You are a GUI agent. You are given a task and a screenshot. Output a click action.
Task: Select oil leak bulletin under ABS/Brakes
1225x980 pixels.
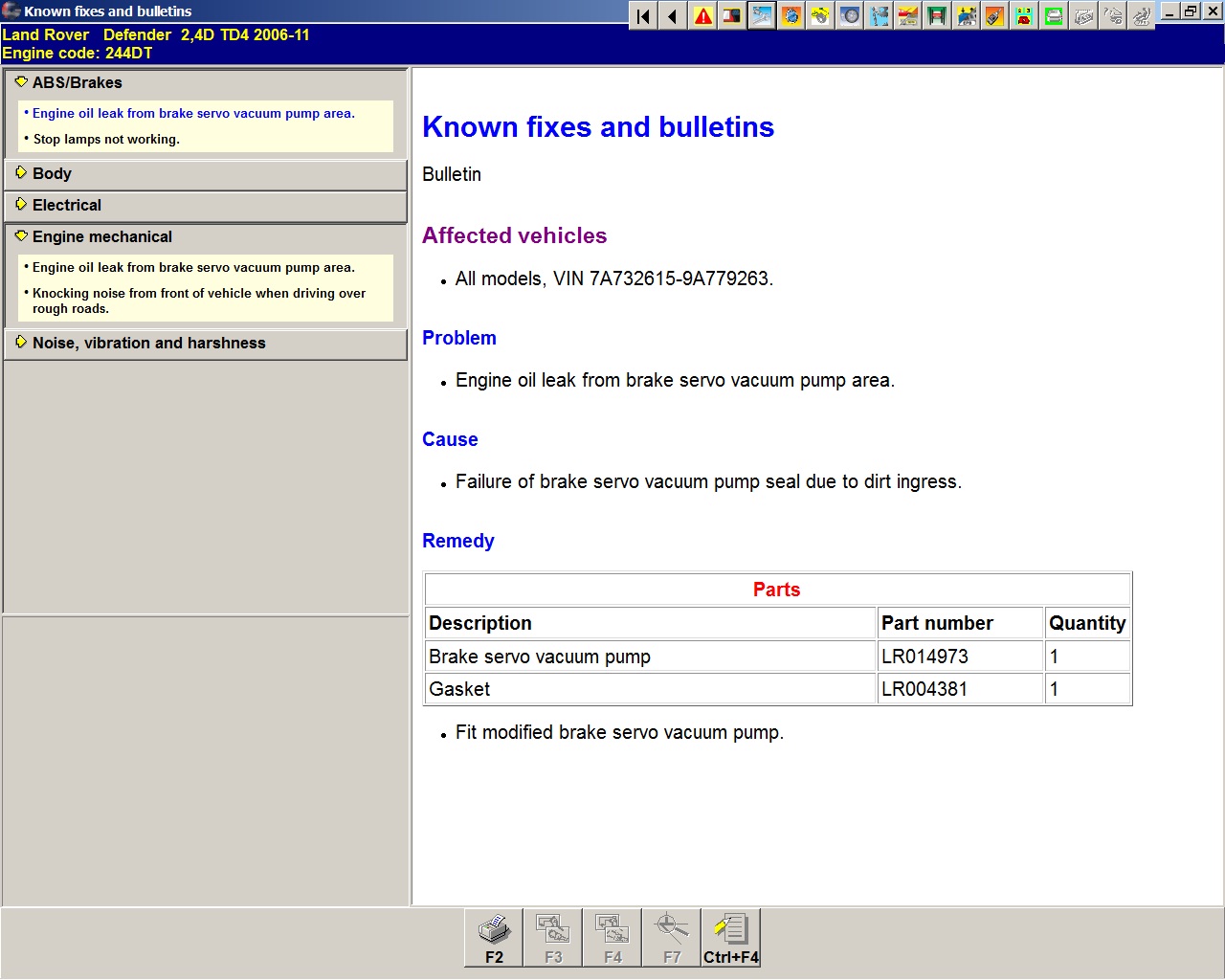click(x=193, y=113)
